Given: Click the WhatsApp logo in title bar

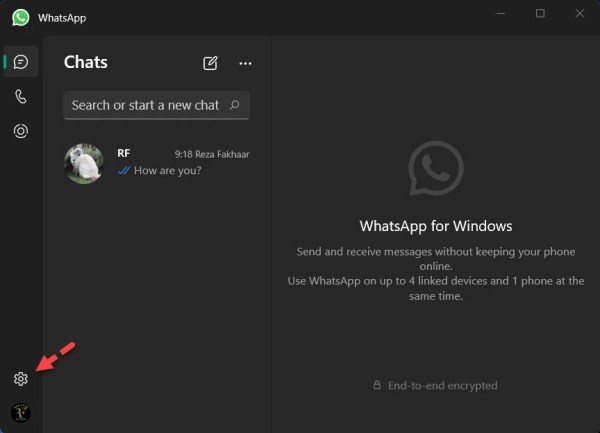Looking at the screenshot, I should tap(20, 18).
